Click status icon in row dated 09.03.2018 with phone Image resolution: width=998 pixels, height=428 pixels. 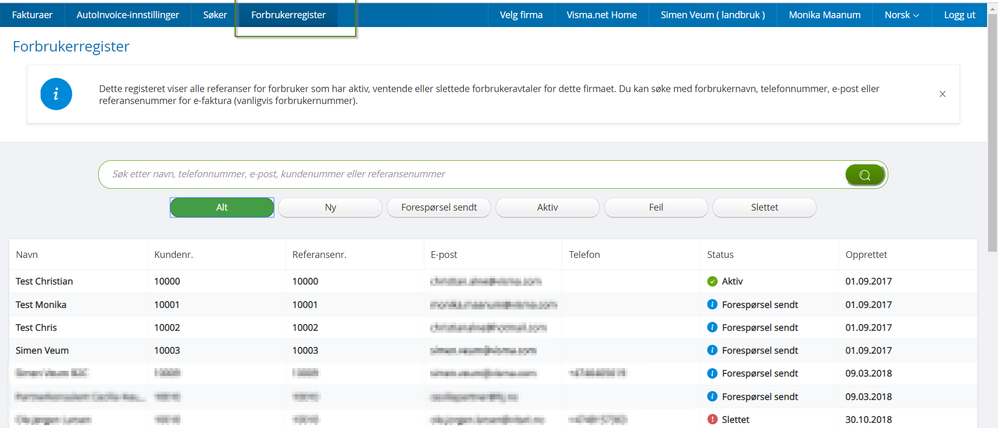tap(712, 373)
